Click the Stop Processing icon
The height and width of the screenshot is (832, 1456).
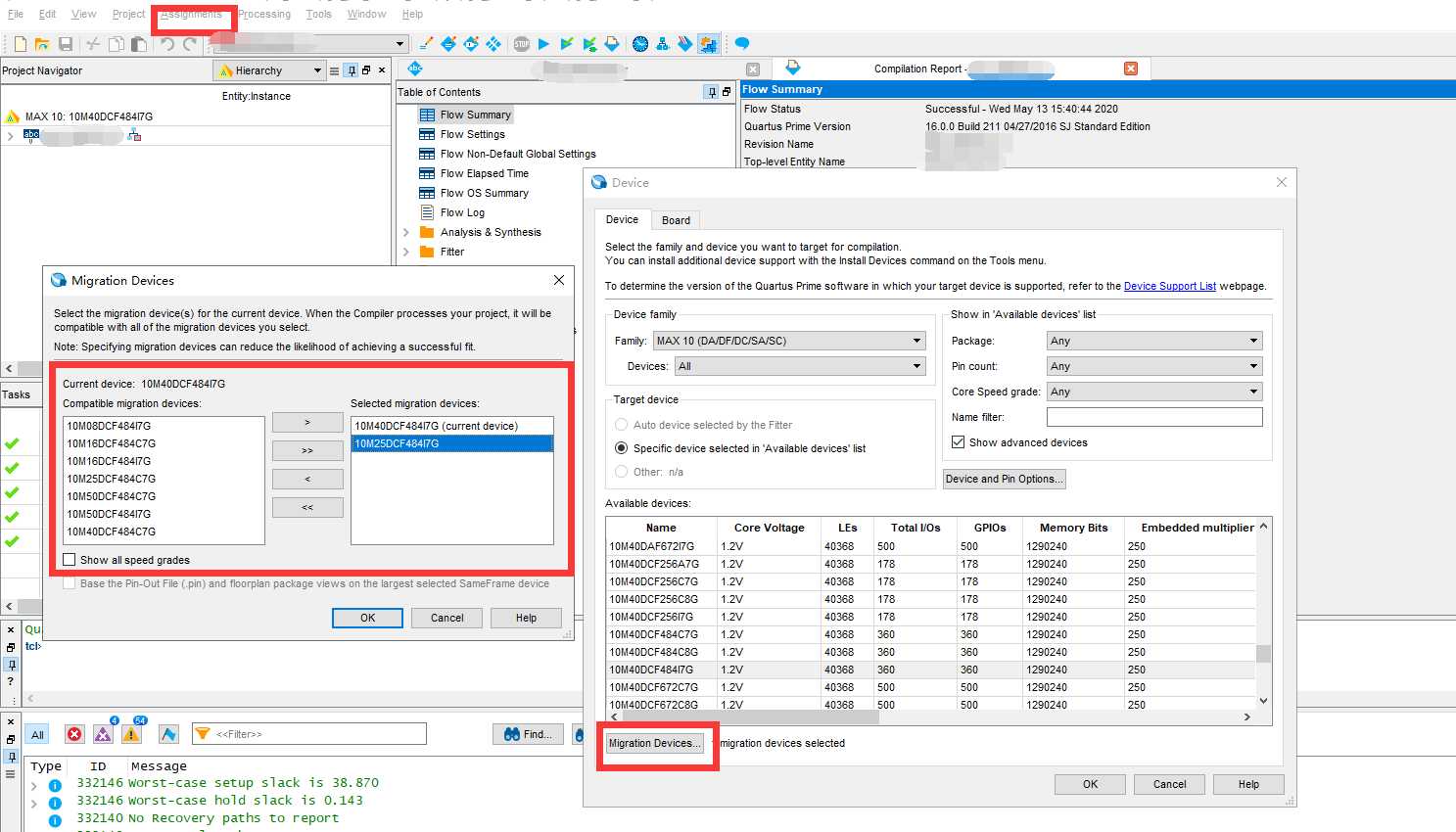click(522, 44)
